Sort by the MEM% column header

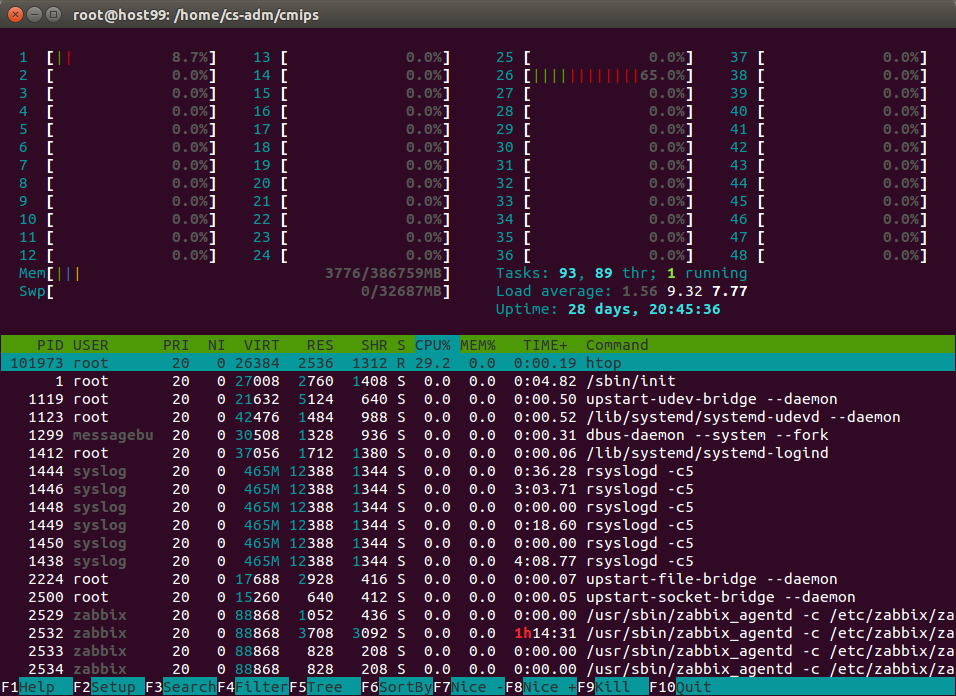pyautogui.click(x=478, y=345)
